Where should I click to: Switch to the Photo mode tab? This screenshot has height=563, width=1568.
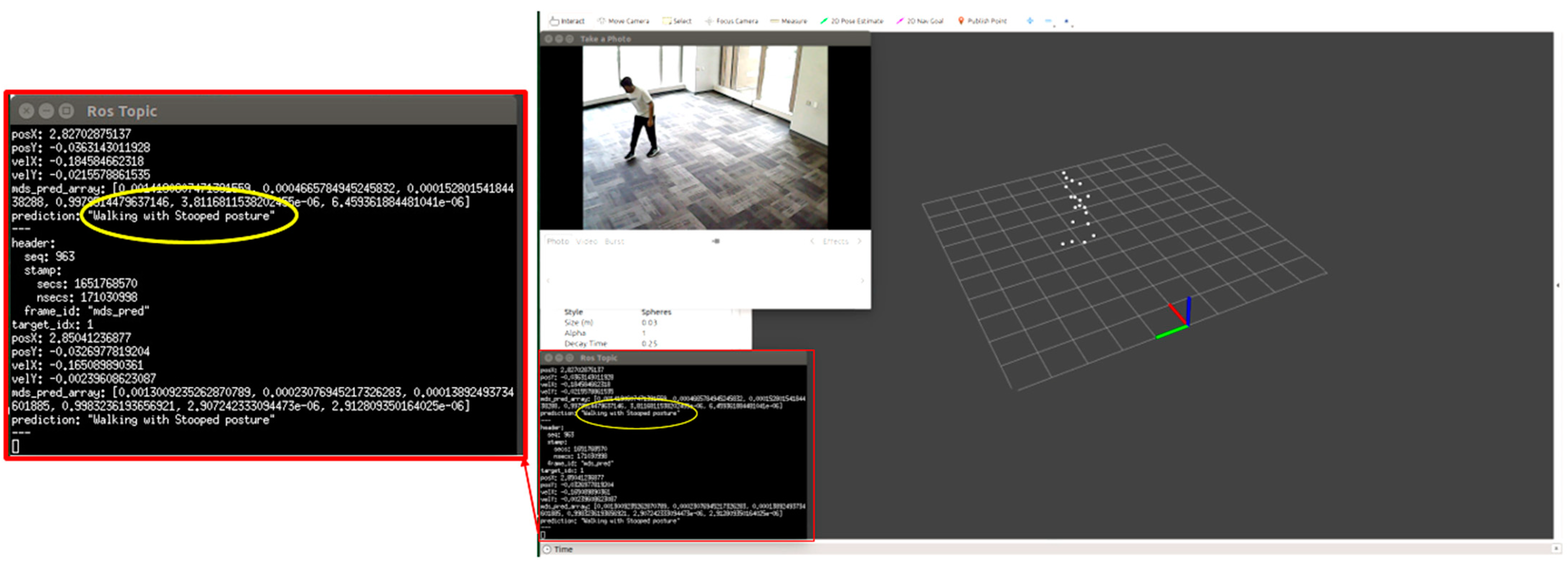coord(557,242)
